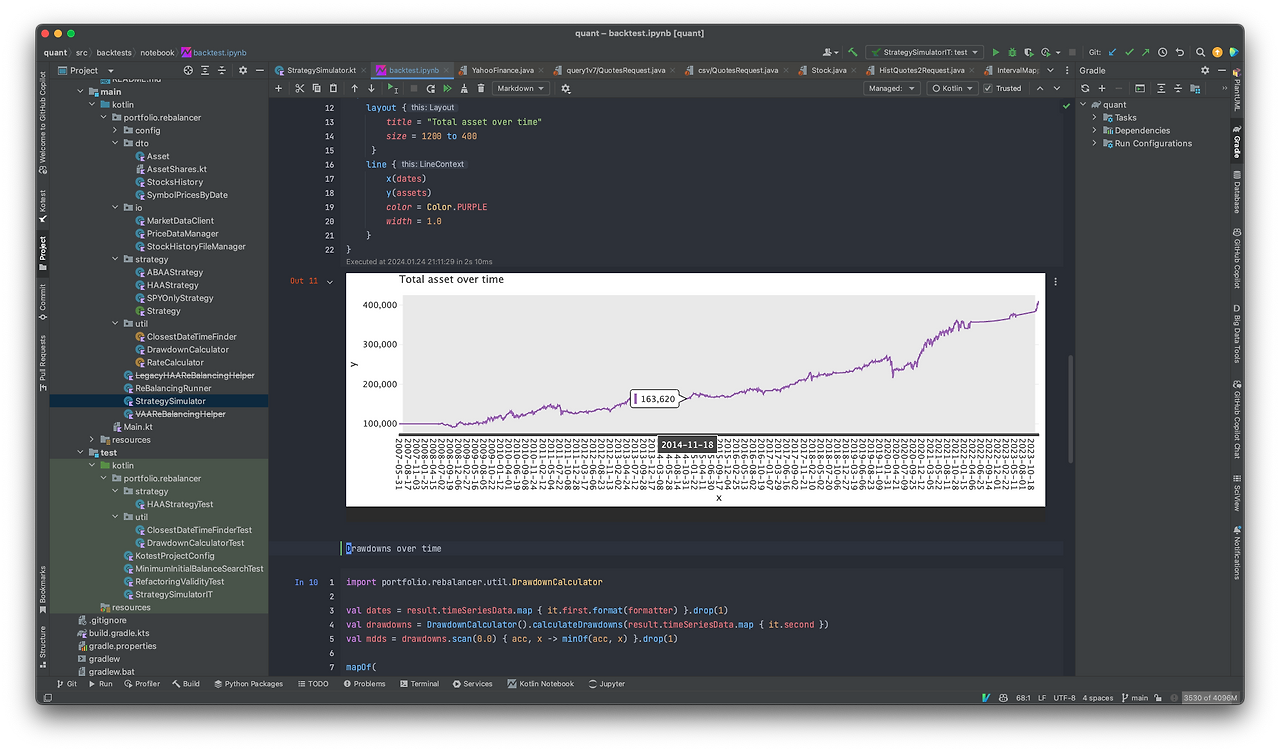Hide the Project tool window
The image size is (1280, 752).
coord(259,70)
